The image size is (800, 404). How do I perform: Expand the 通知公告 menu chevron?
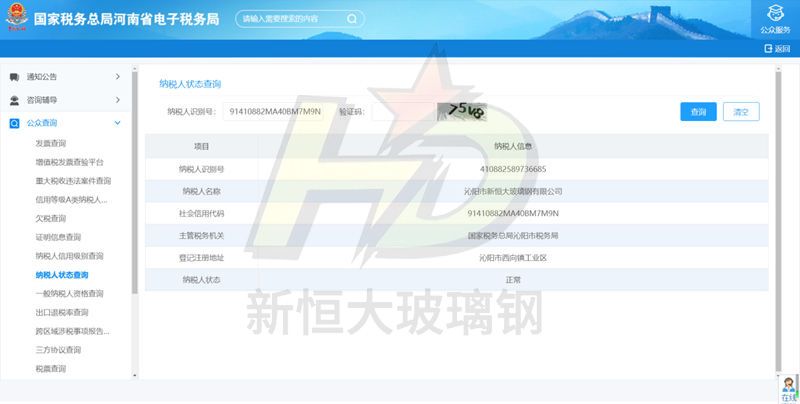point(118,77)
